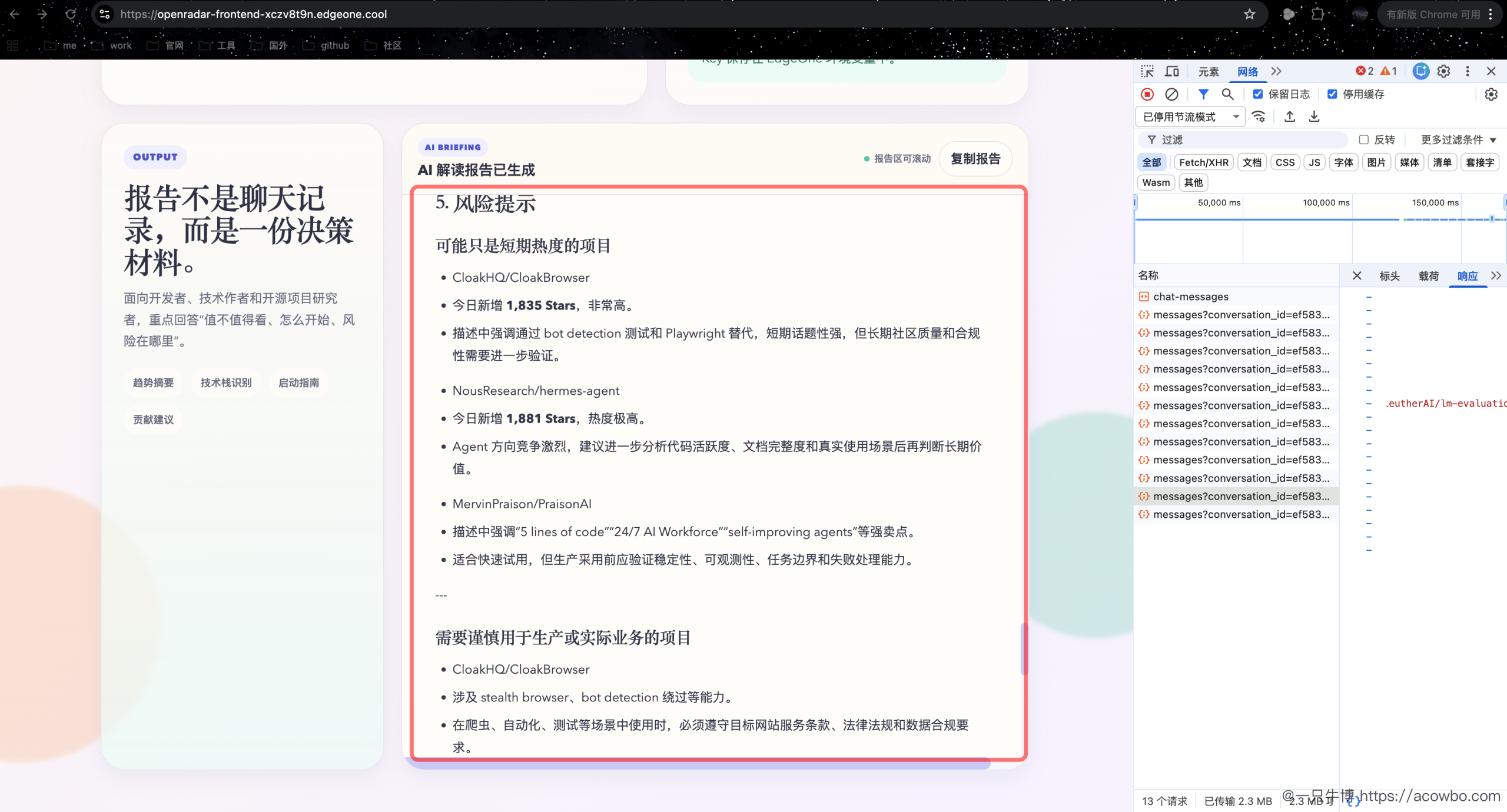
Task: Go forward with the browser forward arrow
Action: [42, 14]
